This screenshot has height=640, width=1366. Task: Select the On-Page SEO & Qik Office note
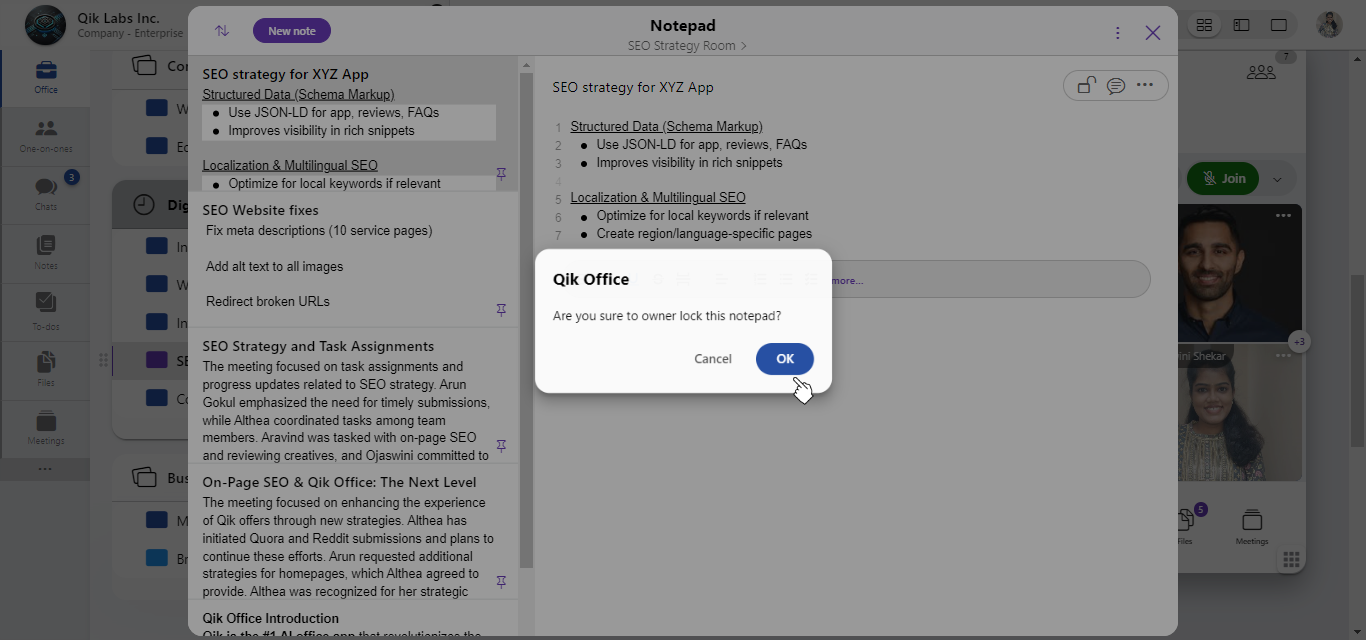[x=340, y=482]
